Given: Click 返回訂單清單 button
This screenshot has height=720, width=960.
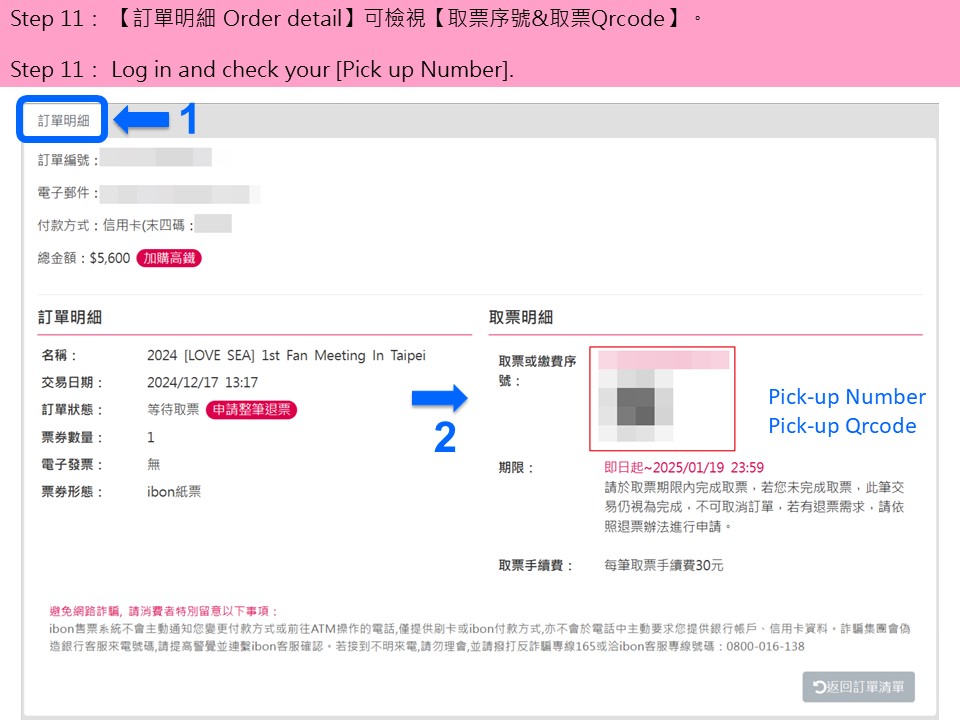Looking at the screenshot, I should click(858, 687).
